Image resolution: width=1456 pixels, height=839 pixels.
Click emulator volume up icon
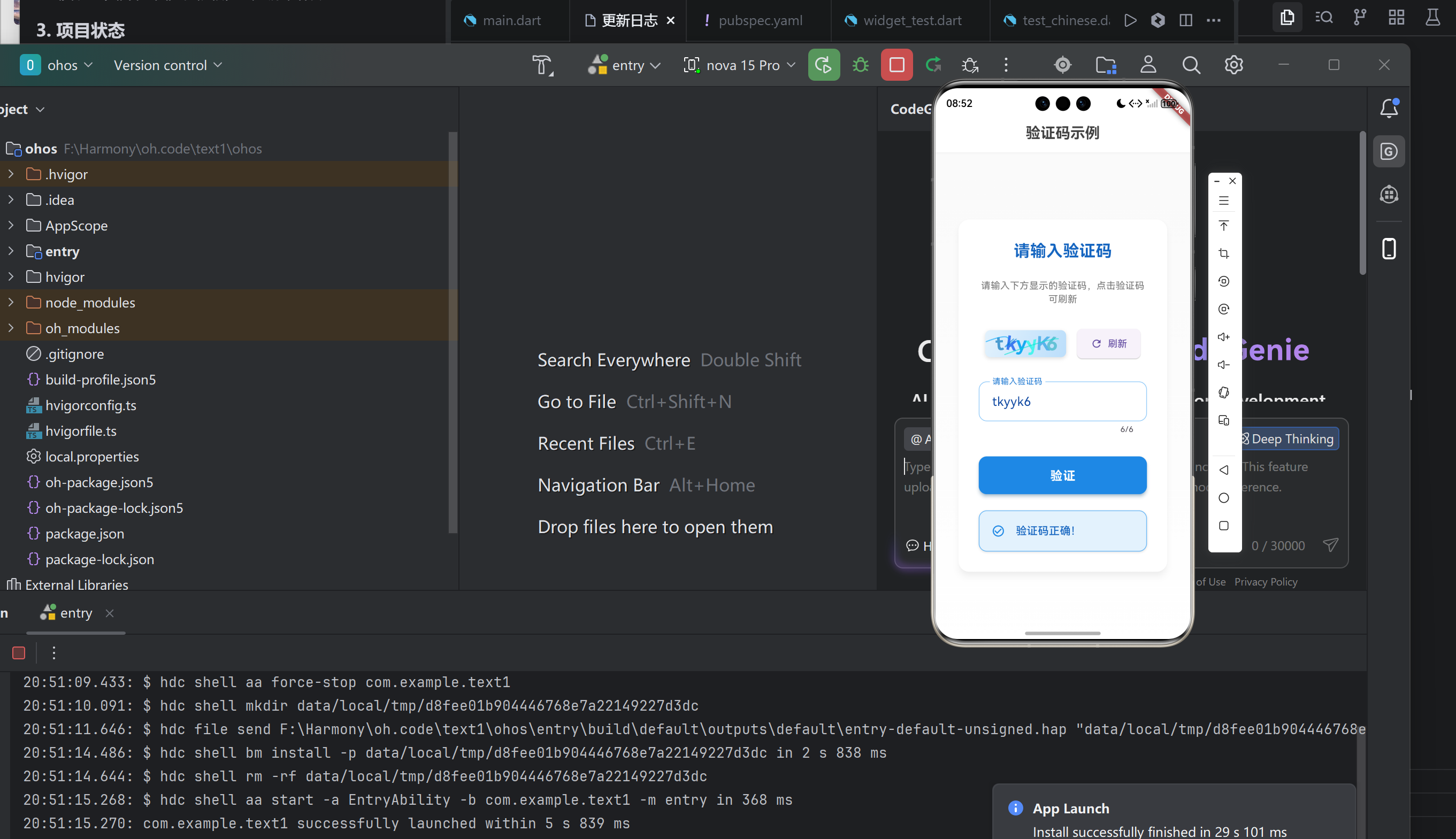(x=1224, y=337)
